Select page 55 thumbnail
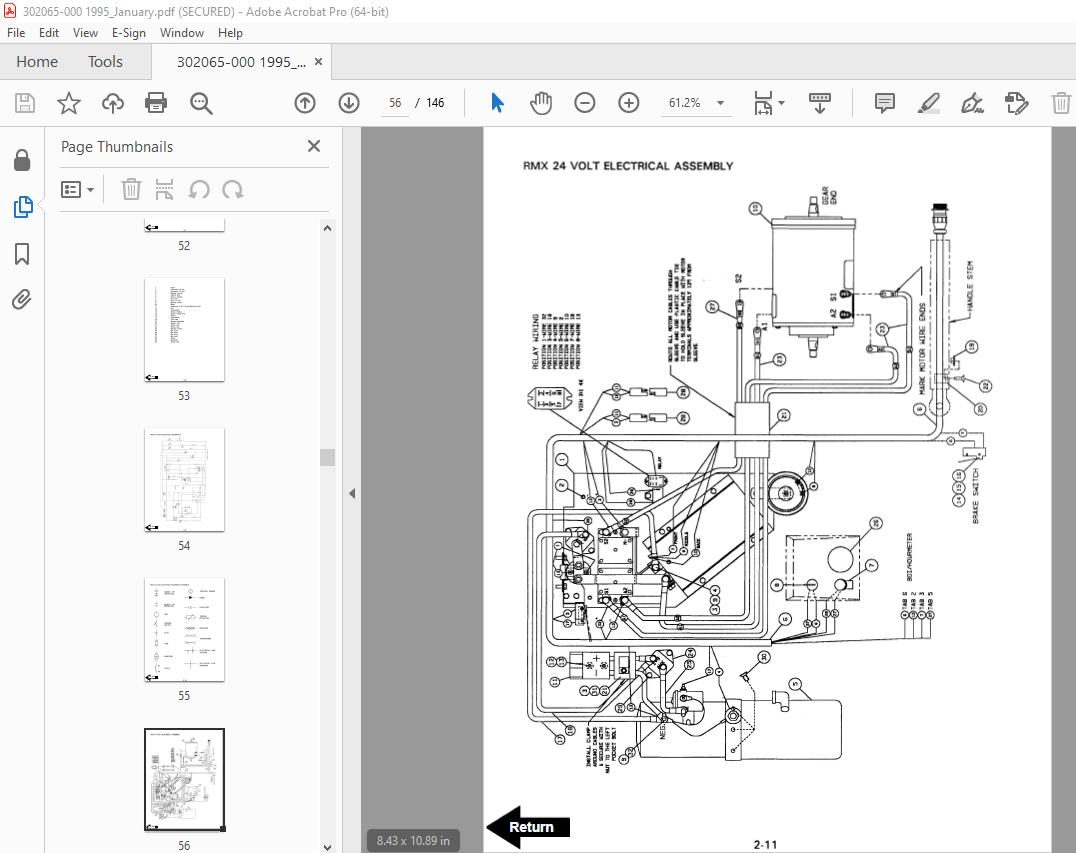Viewport: 1076px width, 853px height. (x=184, y=629)
